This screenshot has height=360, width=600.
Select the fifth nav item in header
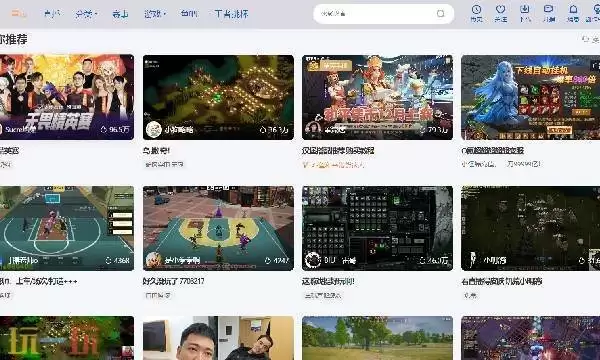pyautogui.click(x=189, y=14)
